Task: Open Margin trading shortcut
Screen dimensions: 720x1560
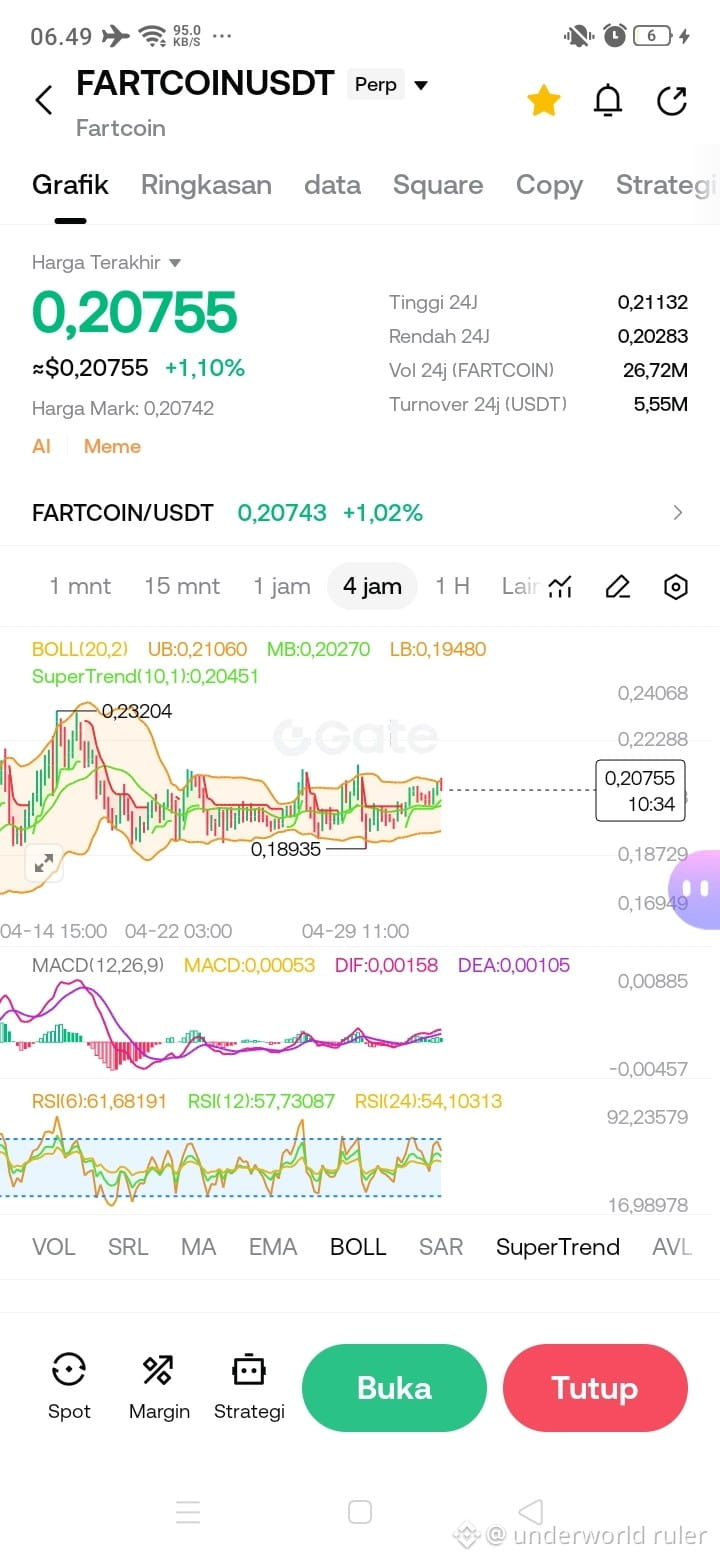Action: coord(159,1386)
